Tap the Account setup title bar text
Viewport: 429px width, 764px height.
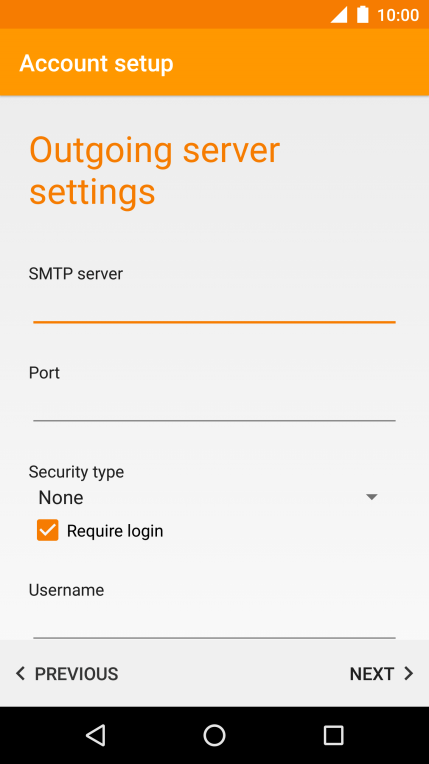click(97, 63)
